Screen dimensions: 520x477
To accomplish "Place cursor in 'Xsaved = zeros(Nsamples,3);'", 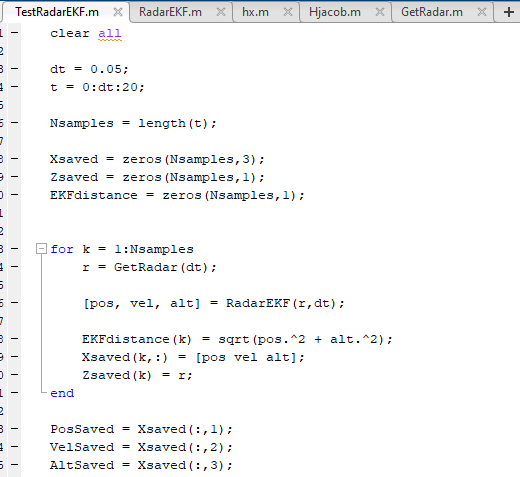I will pos(157,159).
